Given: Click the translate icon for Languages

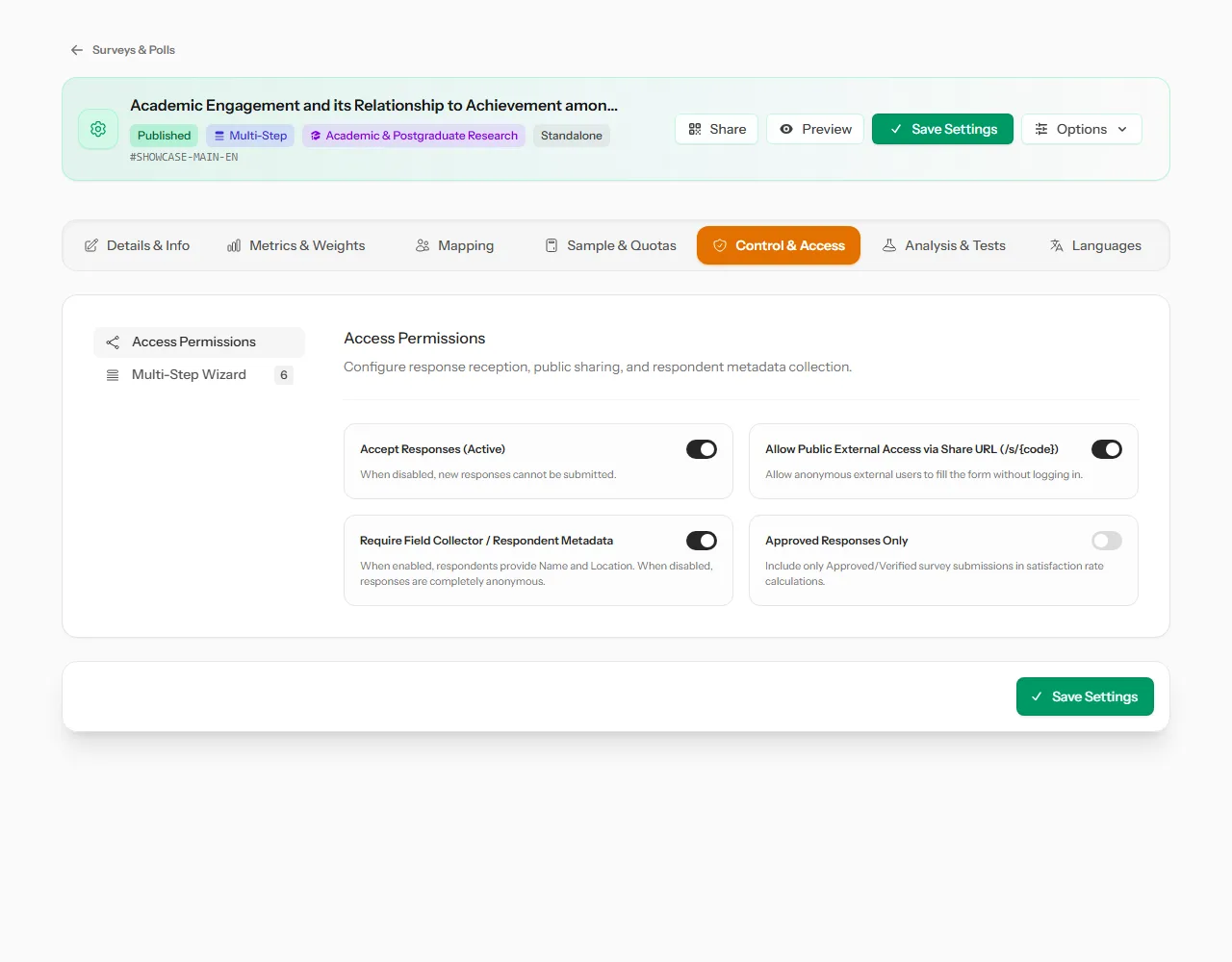Looking at the screenshot, I should click(x=1057, y=245).
